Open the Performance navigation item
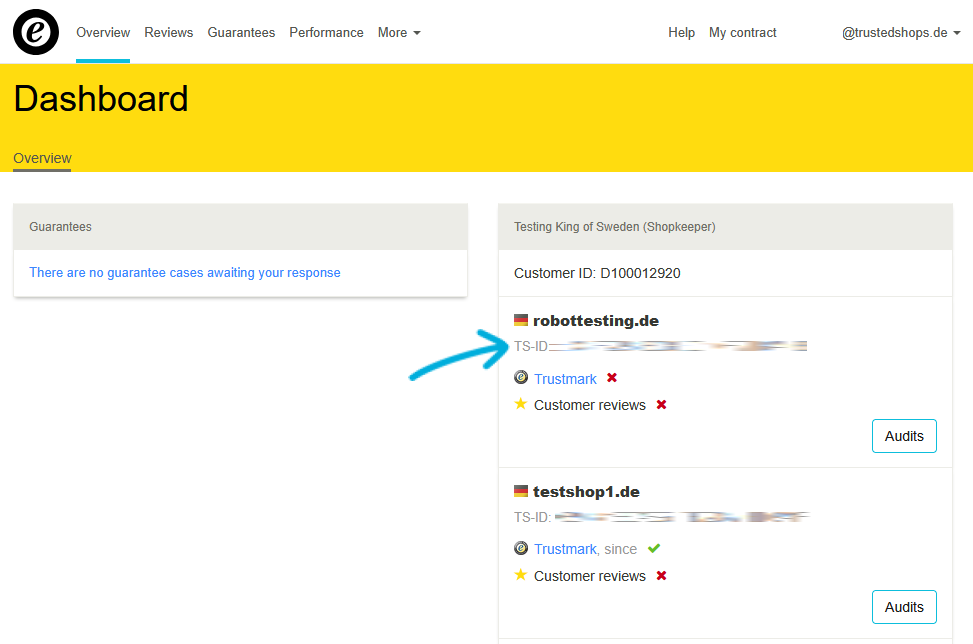This screenshot has width=973, height=644. [x=326, y=33]
